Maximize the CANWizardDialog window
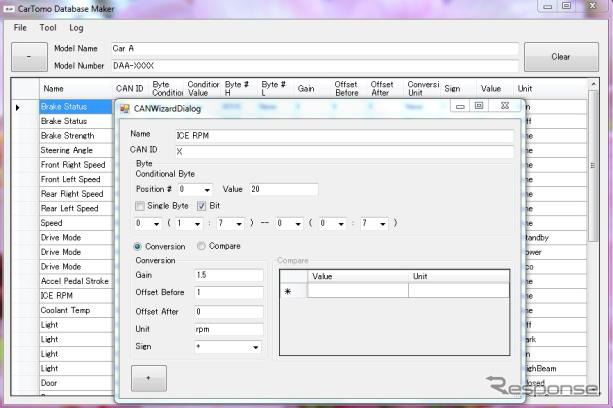This screenshot has height=408, width=613. tap(479, 106)
